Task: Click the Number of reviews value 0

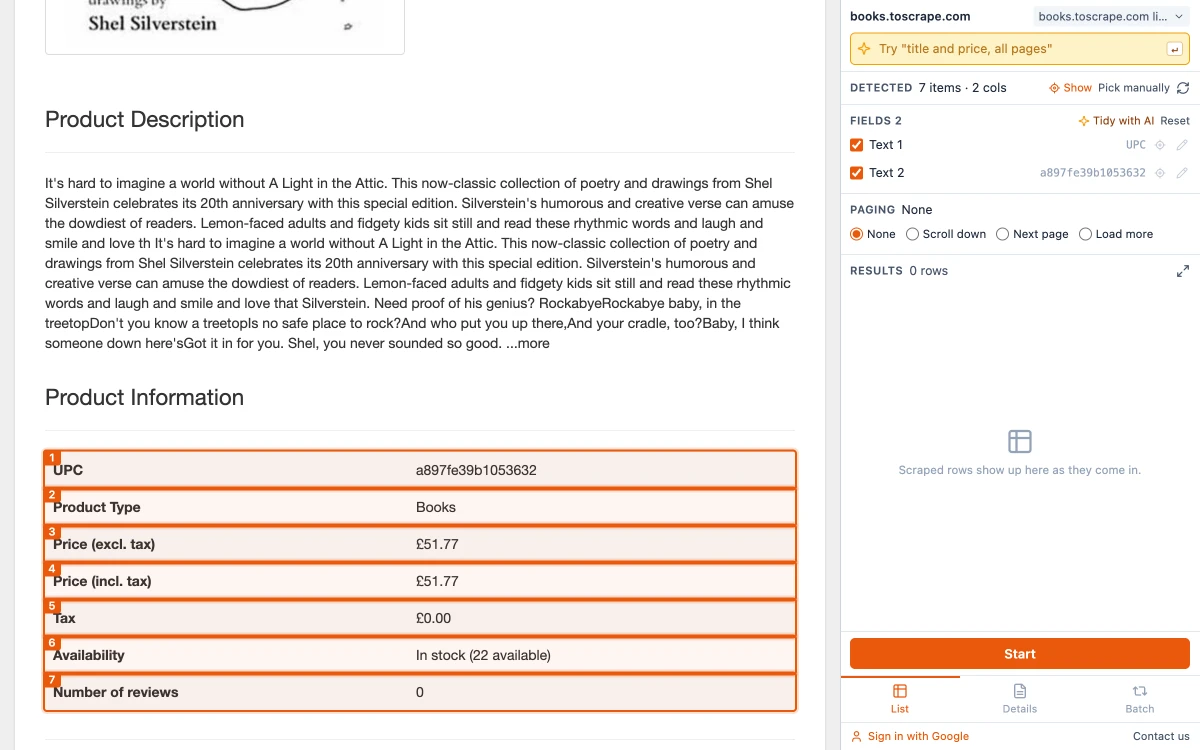Action: pos(420,692)
